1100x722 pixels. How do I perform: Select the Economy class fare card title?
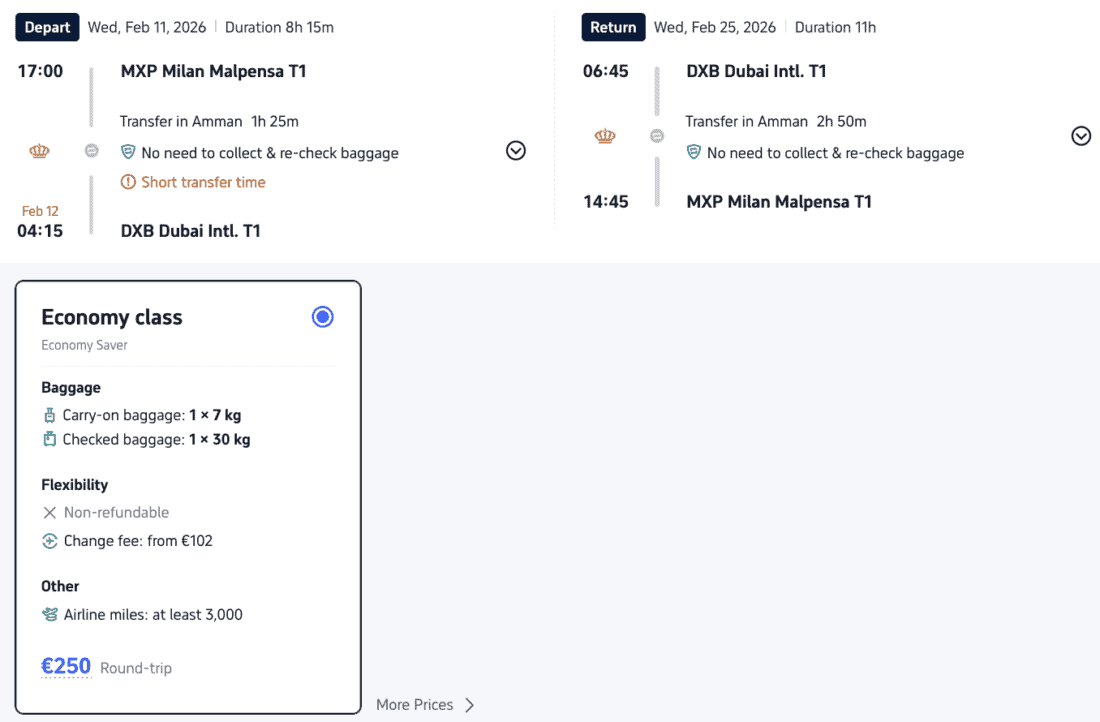(112, 317)
